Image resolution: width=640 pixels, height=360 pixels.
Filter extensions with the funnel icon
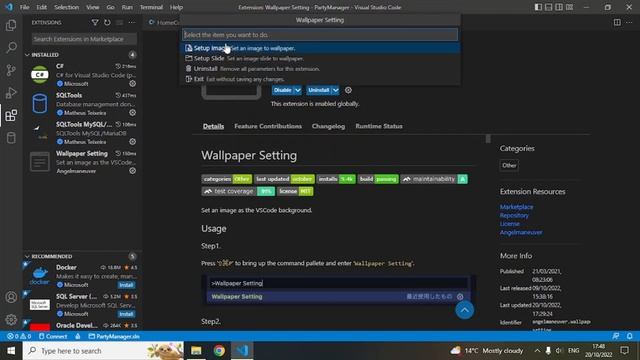95,22
